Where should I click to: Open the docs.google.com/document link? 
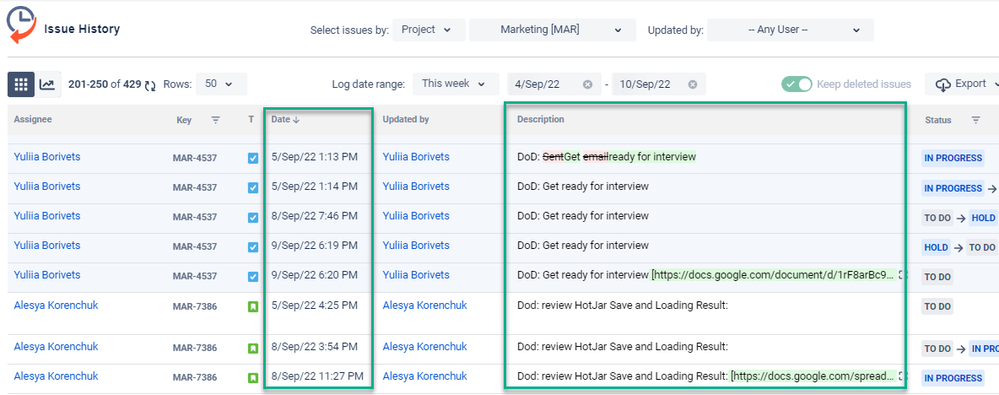[x=772, y=275]
